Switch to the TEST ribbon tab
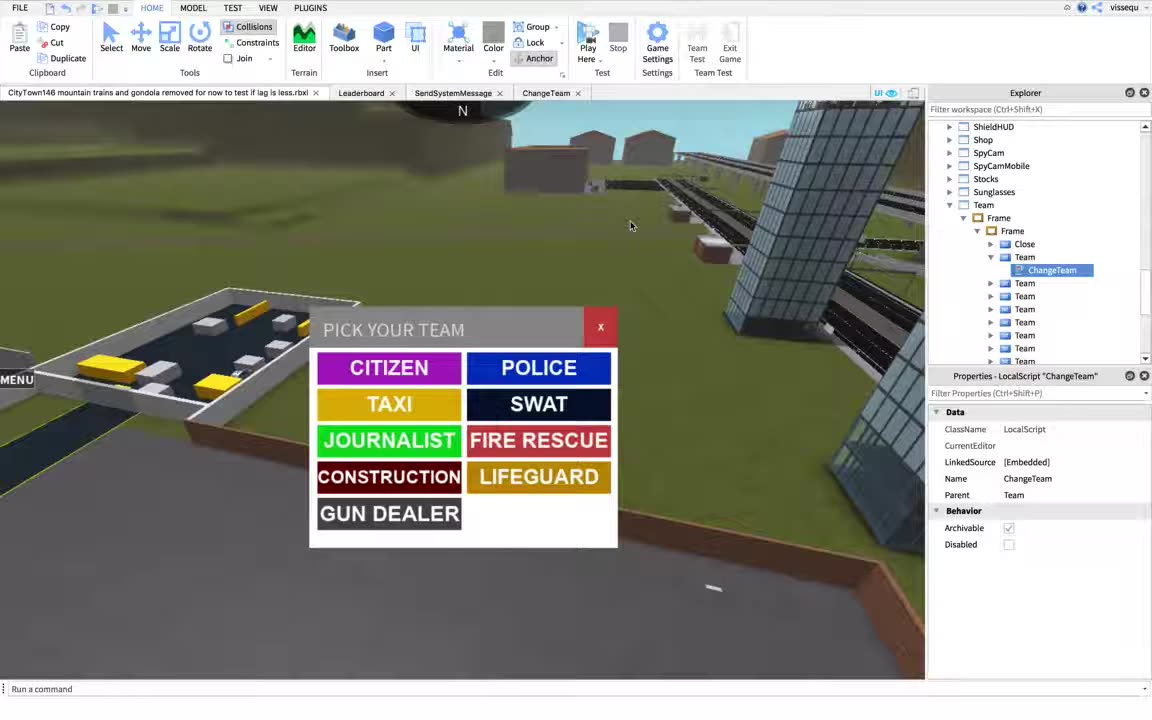 click(x=233, y=8)
